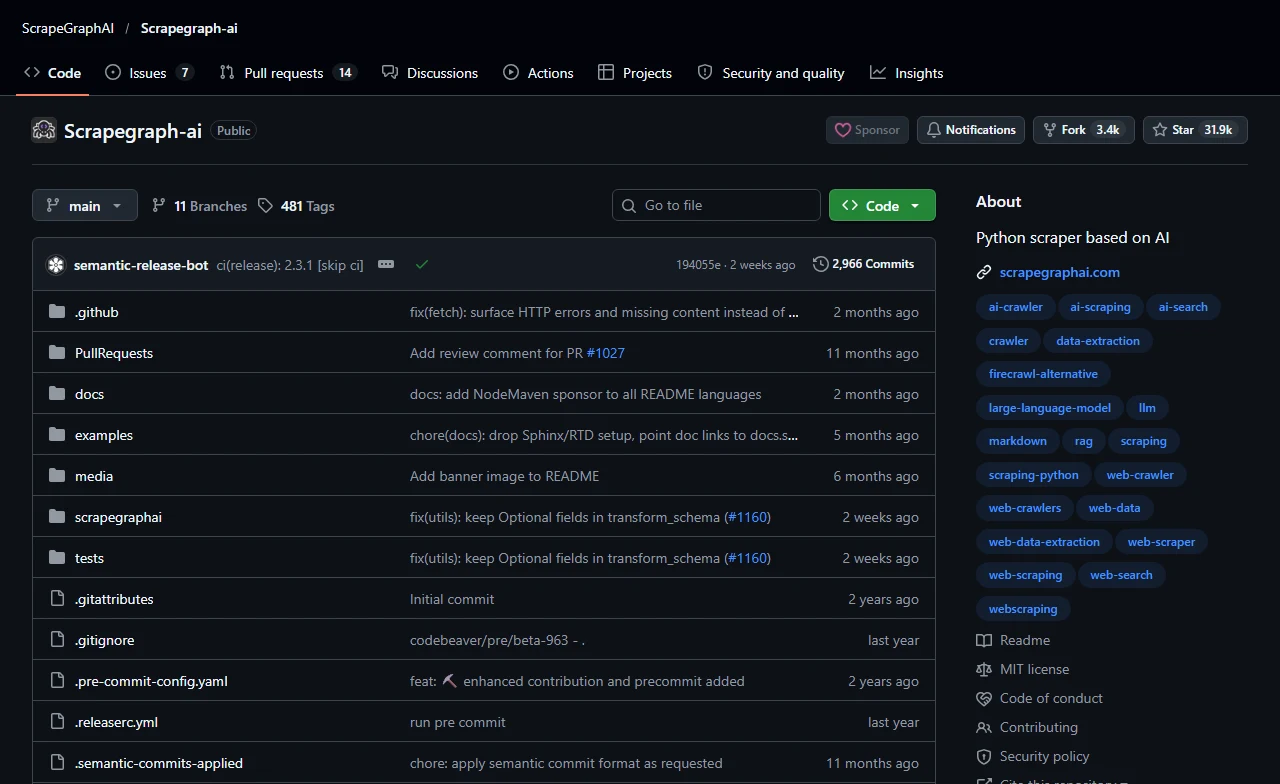Open the PullRequests folder
1280x784 pixels.
[x=114, y=353]
